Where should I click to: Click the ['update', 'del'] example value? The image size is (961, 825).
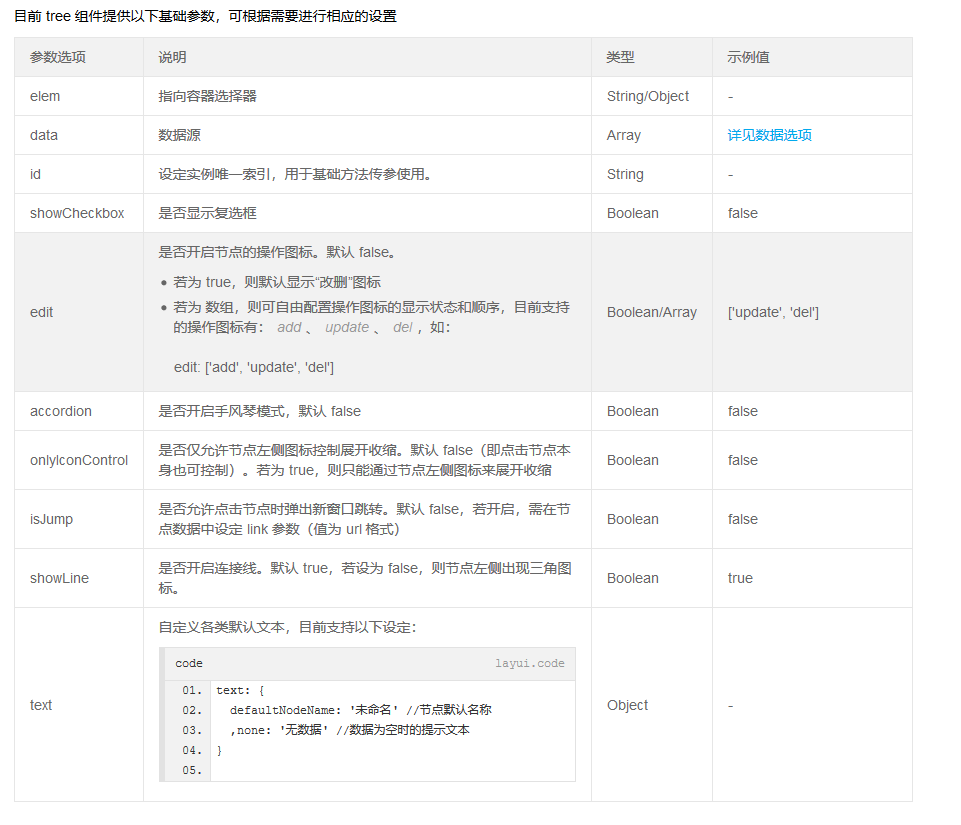point(775,312)
